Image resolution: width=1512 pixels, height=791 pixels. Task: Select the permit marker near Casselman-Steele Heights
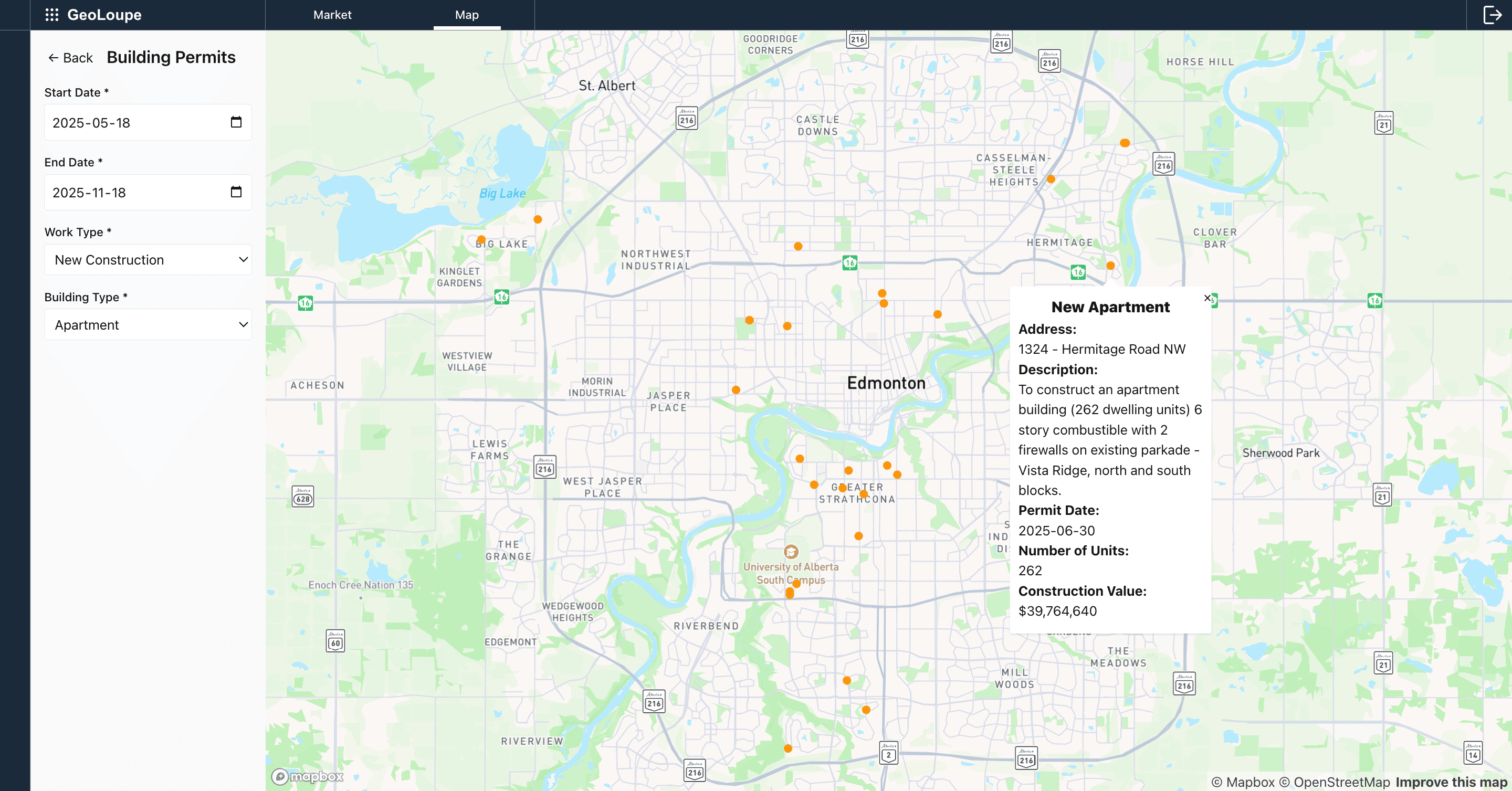[x=1050, y=180]
